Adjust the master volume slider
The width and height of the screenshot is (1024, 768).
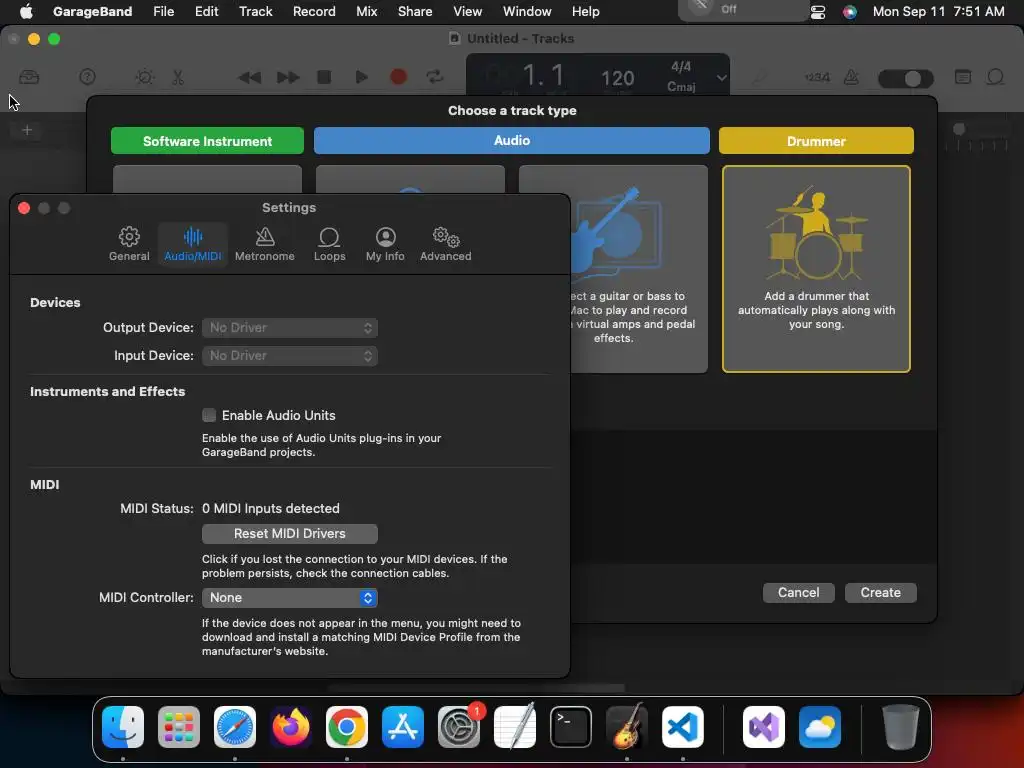906,78
